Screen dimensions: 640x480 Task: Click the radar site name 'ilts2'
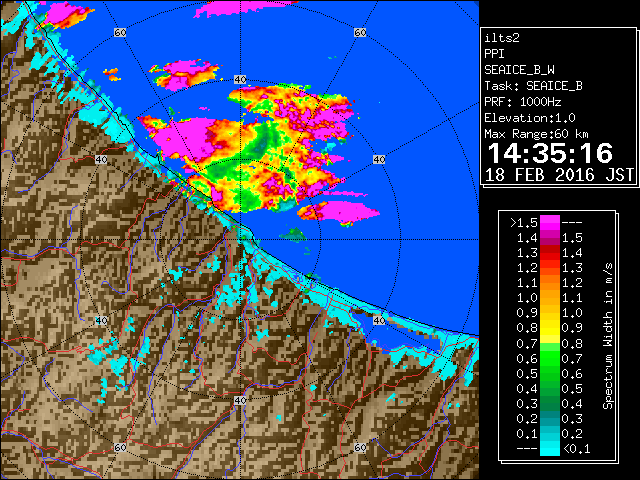(502, 38)
